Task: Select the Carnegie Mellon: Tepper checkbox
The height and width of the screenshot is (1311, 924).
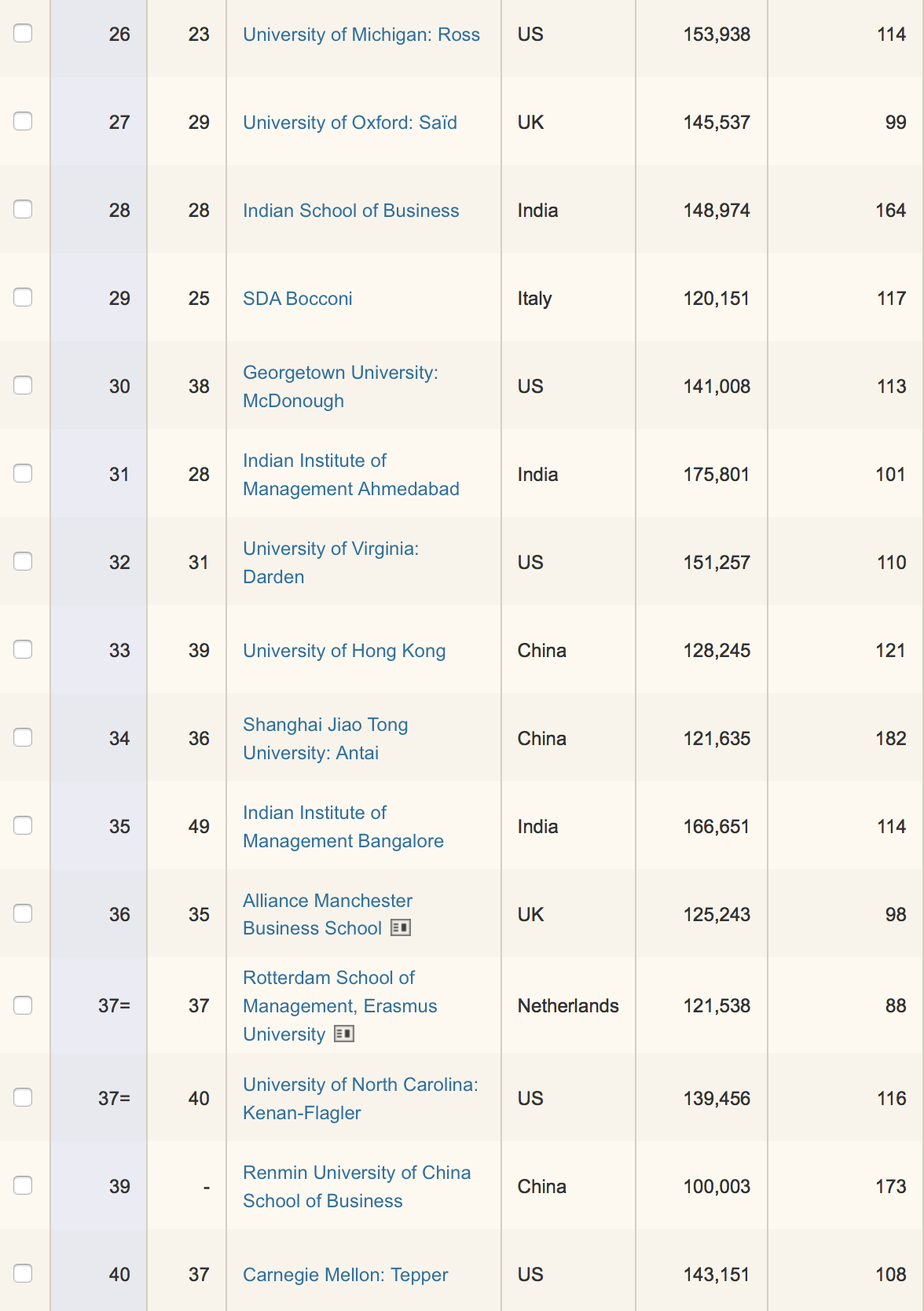Action: point(23,1273)
